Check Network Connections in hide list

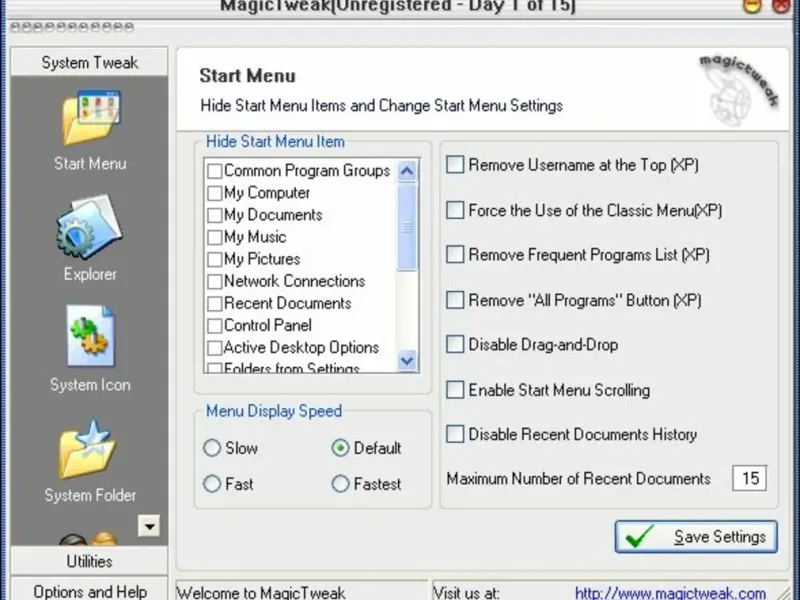tap(215, 281)
